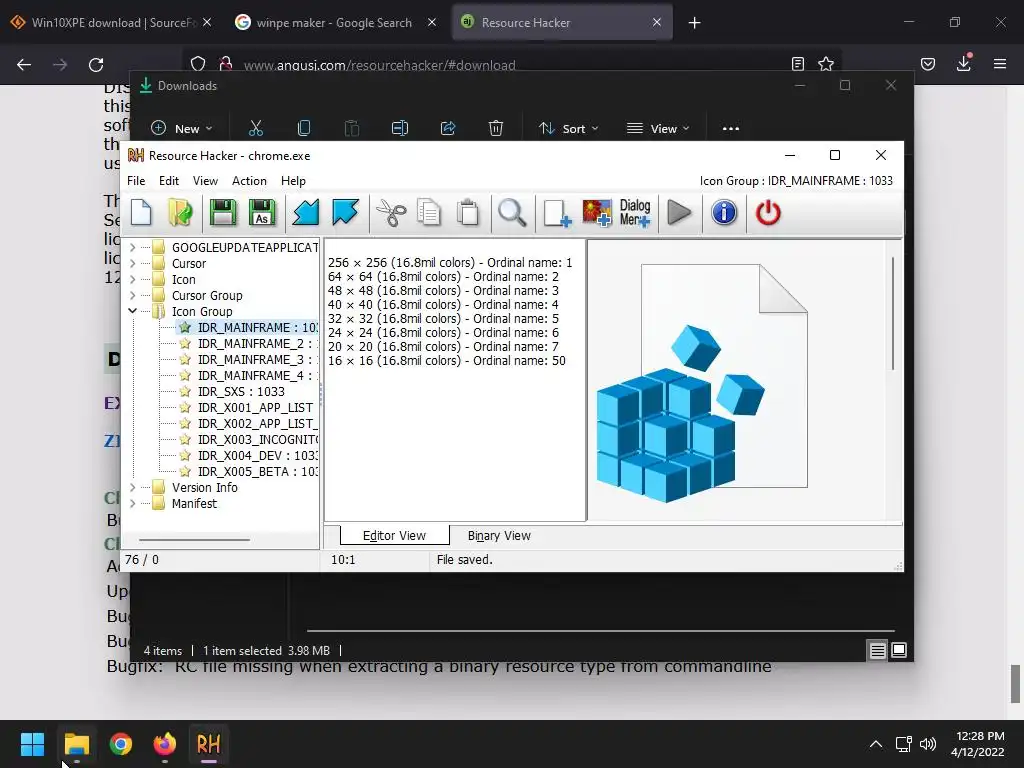
Task: Open the Sort dropdown in Downloads window
Action: point(568,129)
